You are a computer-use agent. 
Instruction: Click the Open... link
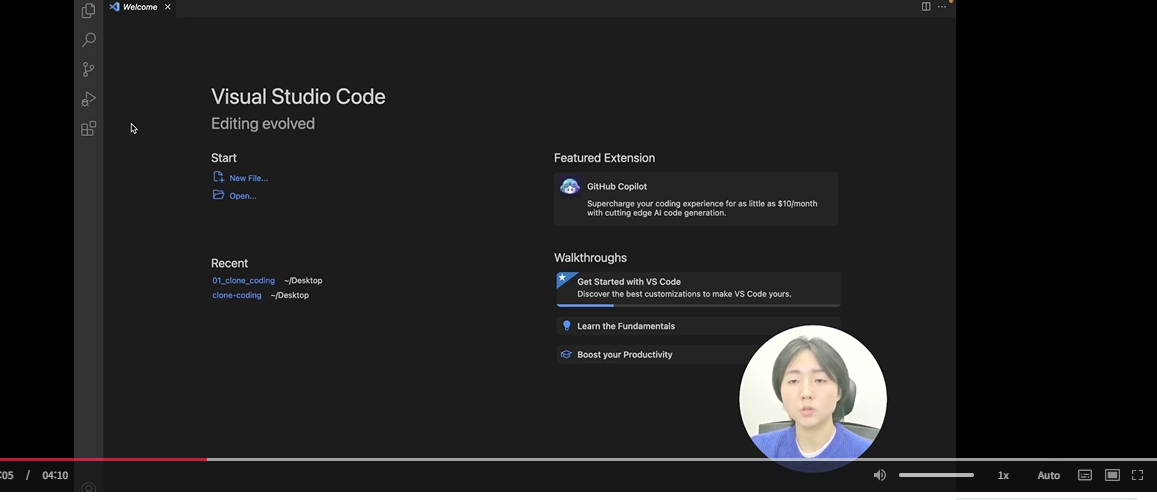click(x=243, y=195)
